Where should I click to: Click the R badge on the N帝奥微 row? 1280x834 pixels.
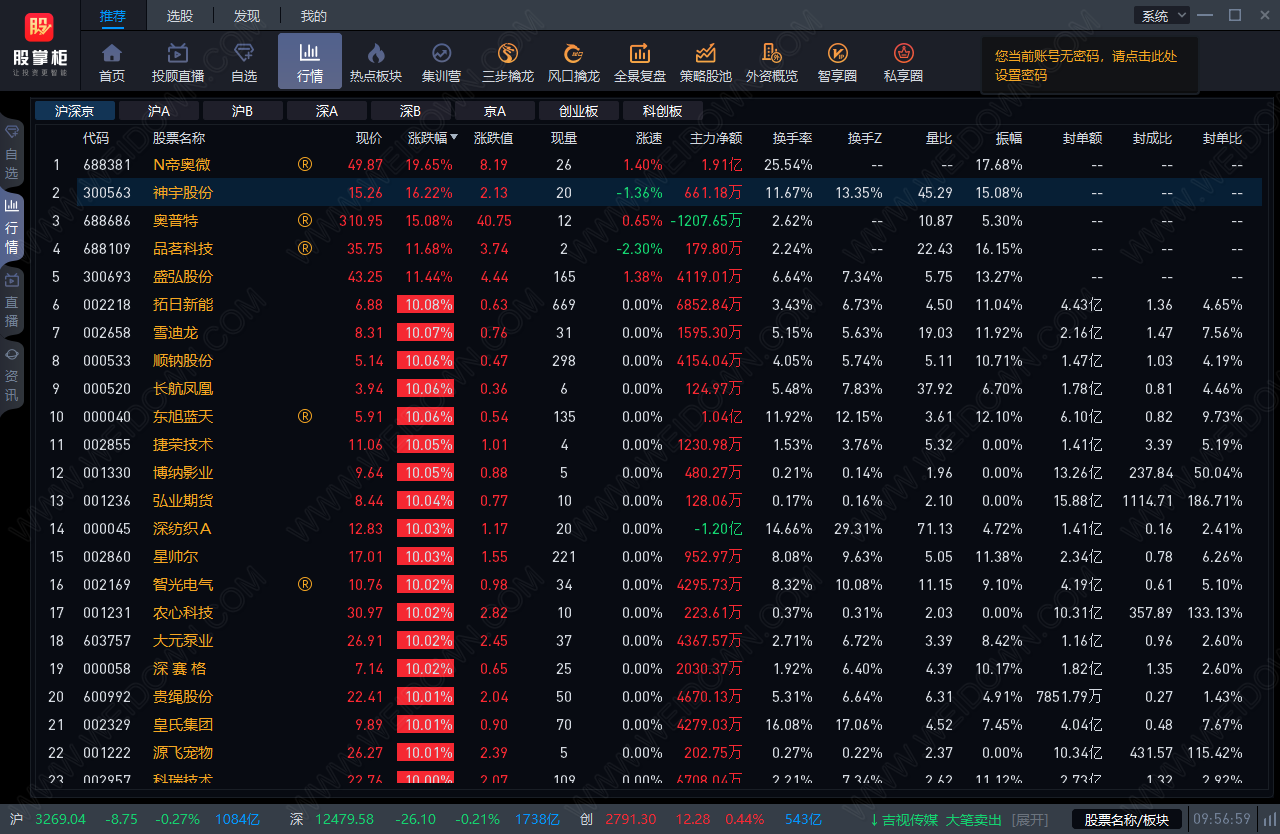(305, 164)
